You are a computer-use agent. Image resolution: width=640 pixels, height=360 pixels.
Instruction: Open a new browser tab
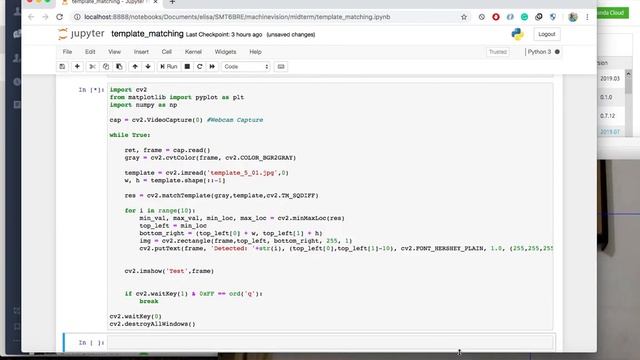172,2
